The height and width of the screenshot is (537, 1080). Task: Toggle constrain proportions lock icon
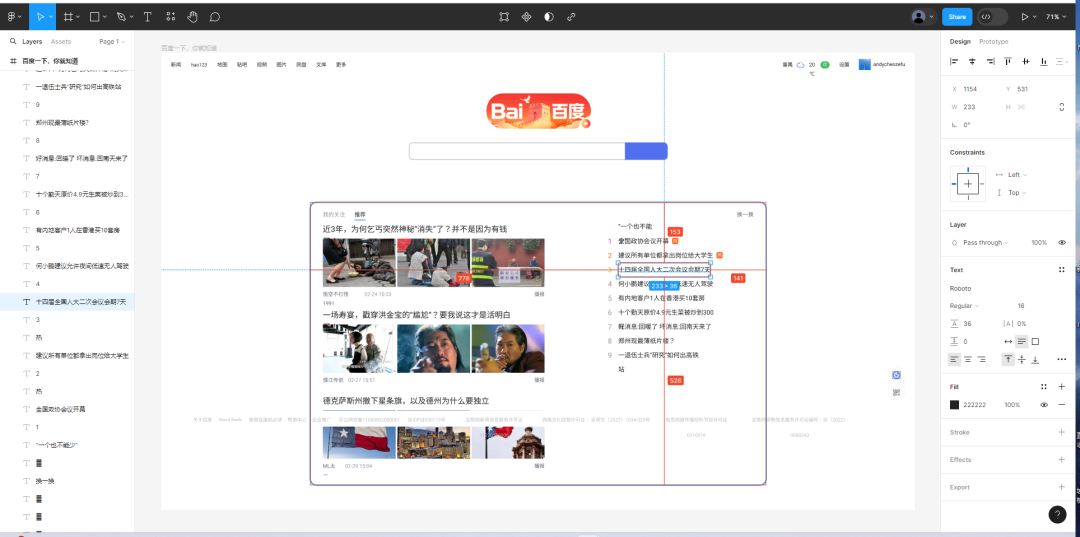1061,107
